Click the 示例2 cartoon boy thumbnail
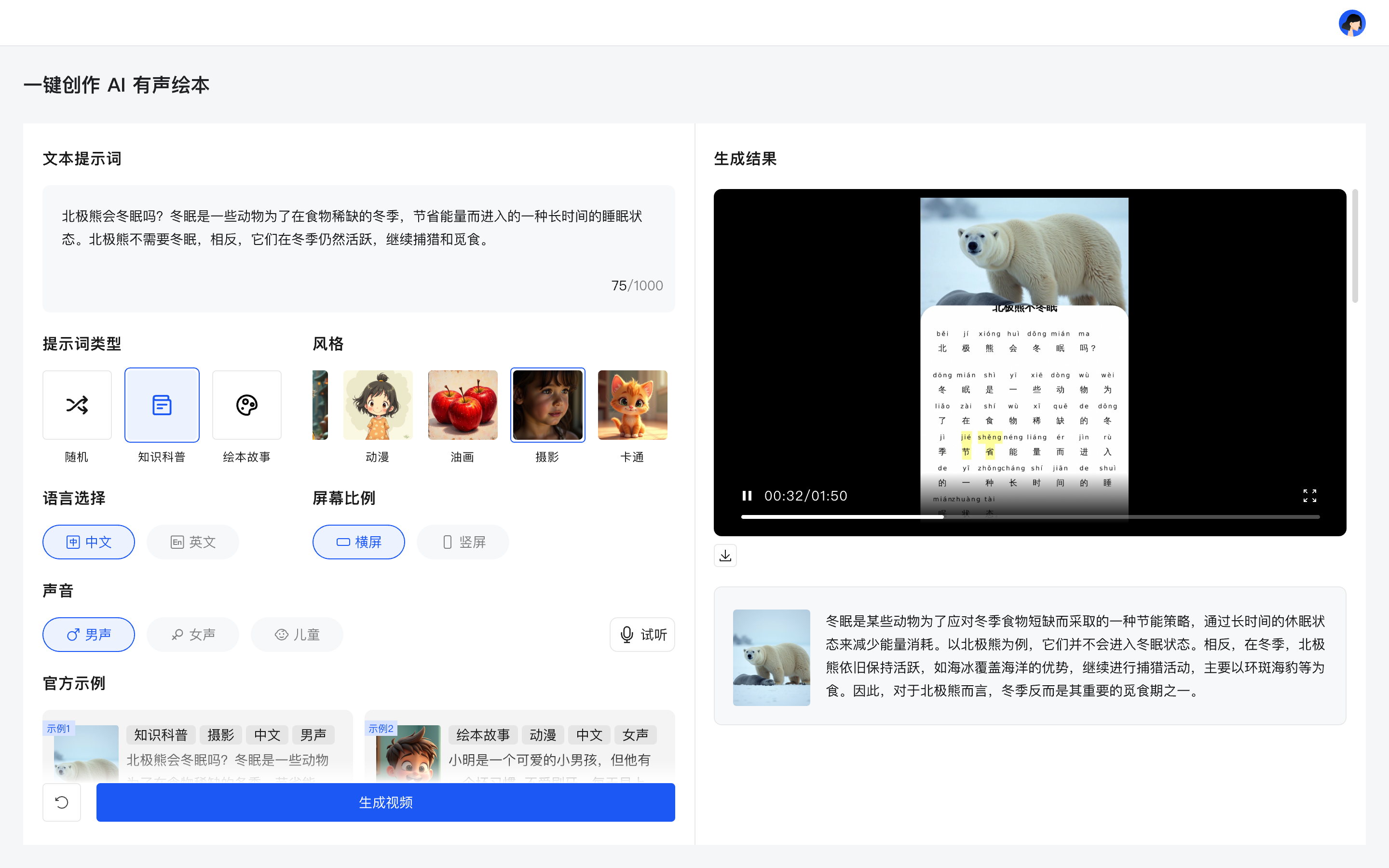The width and height of the screenshot is (1389, 868). coord(408,754)
